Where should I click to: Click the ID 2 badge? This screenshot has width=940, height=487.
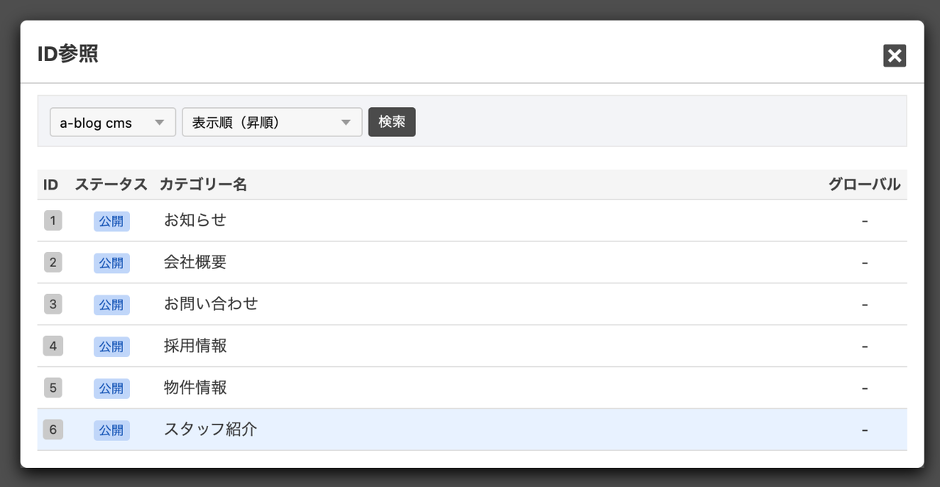click(53, 262)
